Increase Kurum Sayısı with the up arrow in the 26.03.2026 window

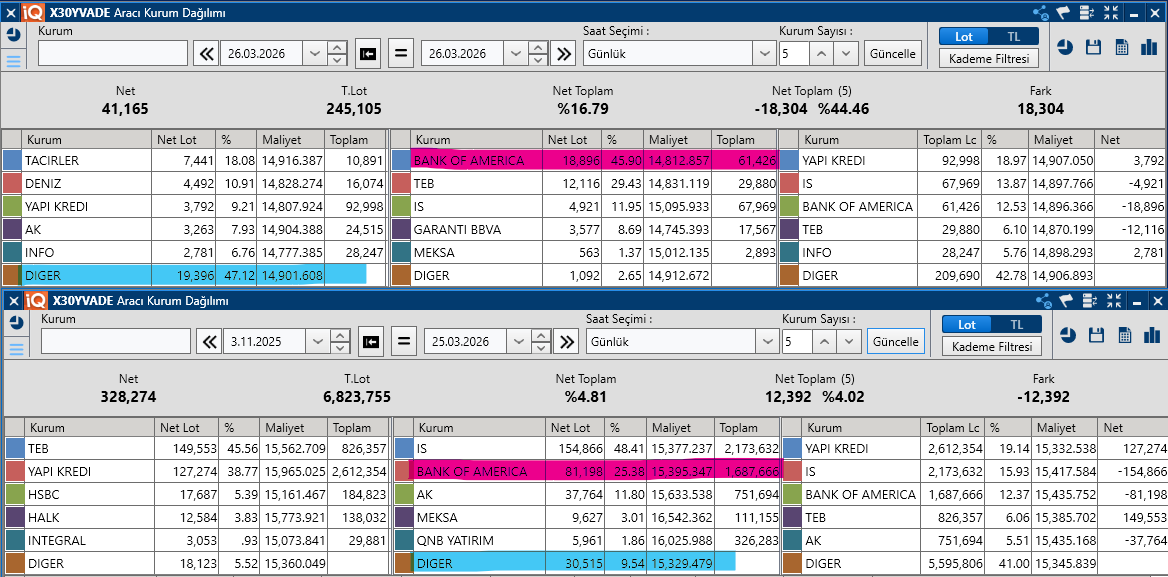coord(820,54)
